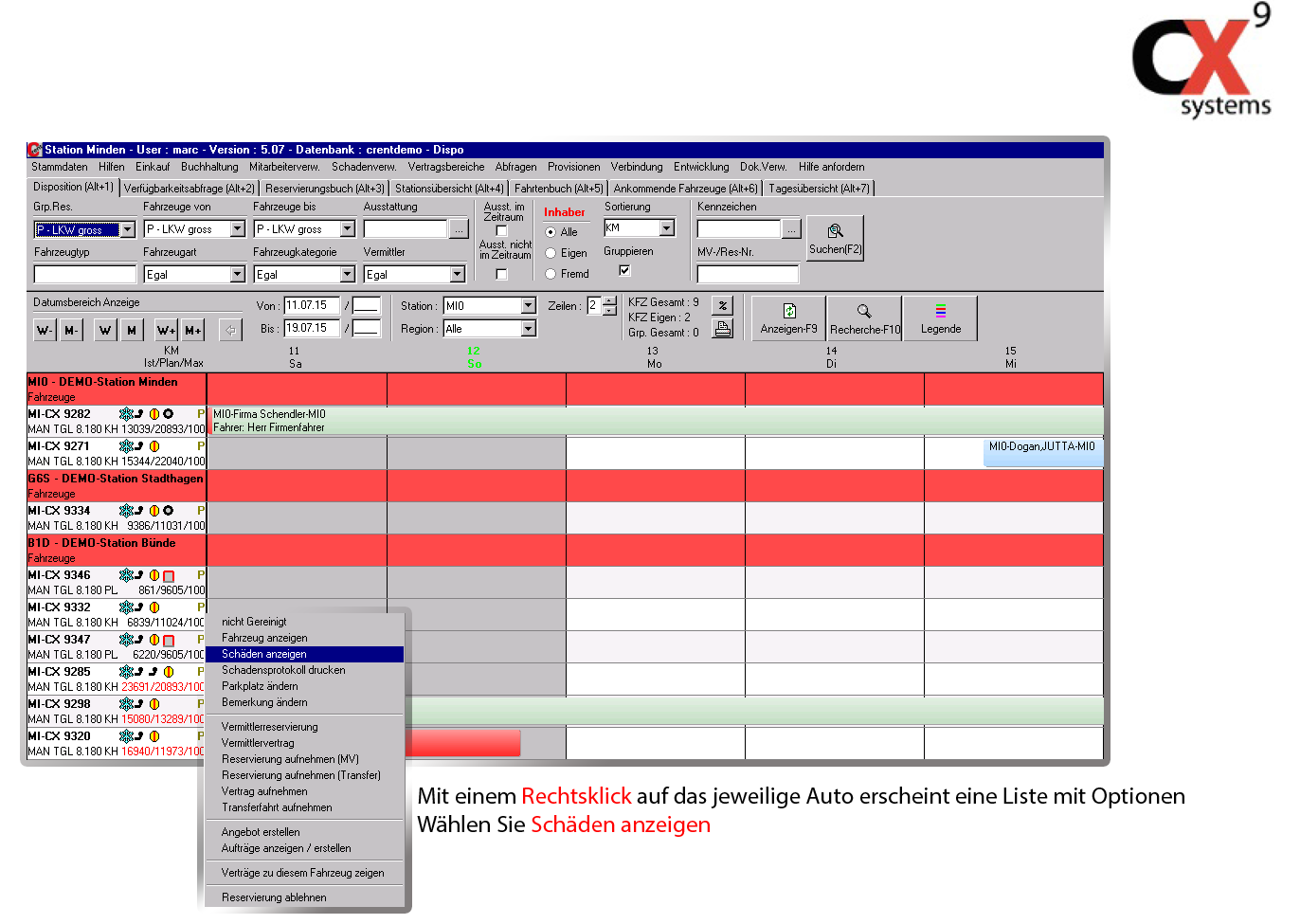Click the printer icon beside KFZ Eigen

coord(723,329)
